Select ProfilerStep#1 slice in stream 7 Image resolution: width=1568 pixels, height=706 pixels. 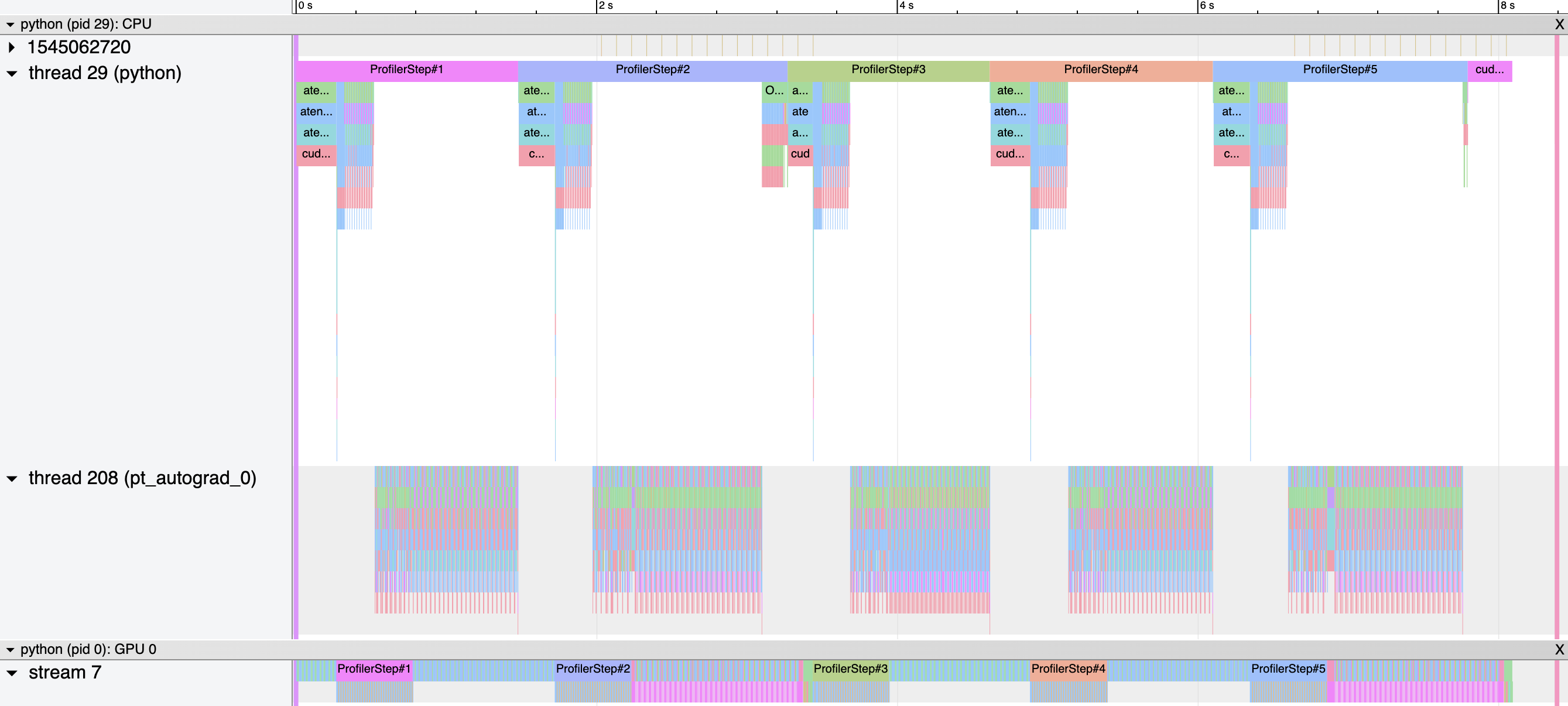374,669
